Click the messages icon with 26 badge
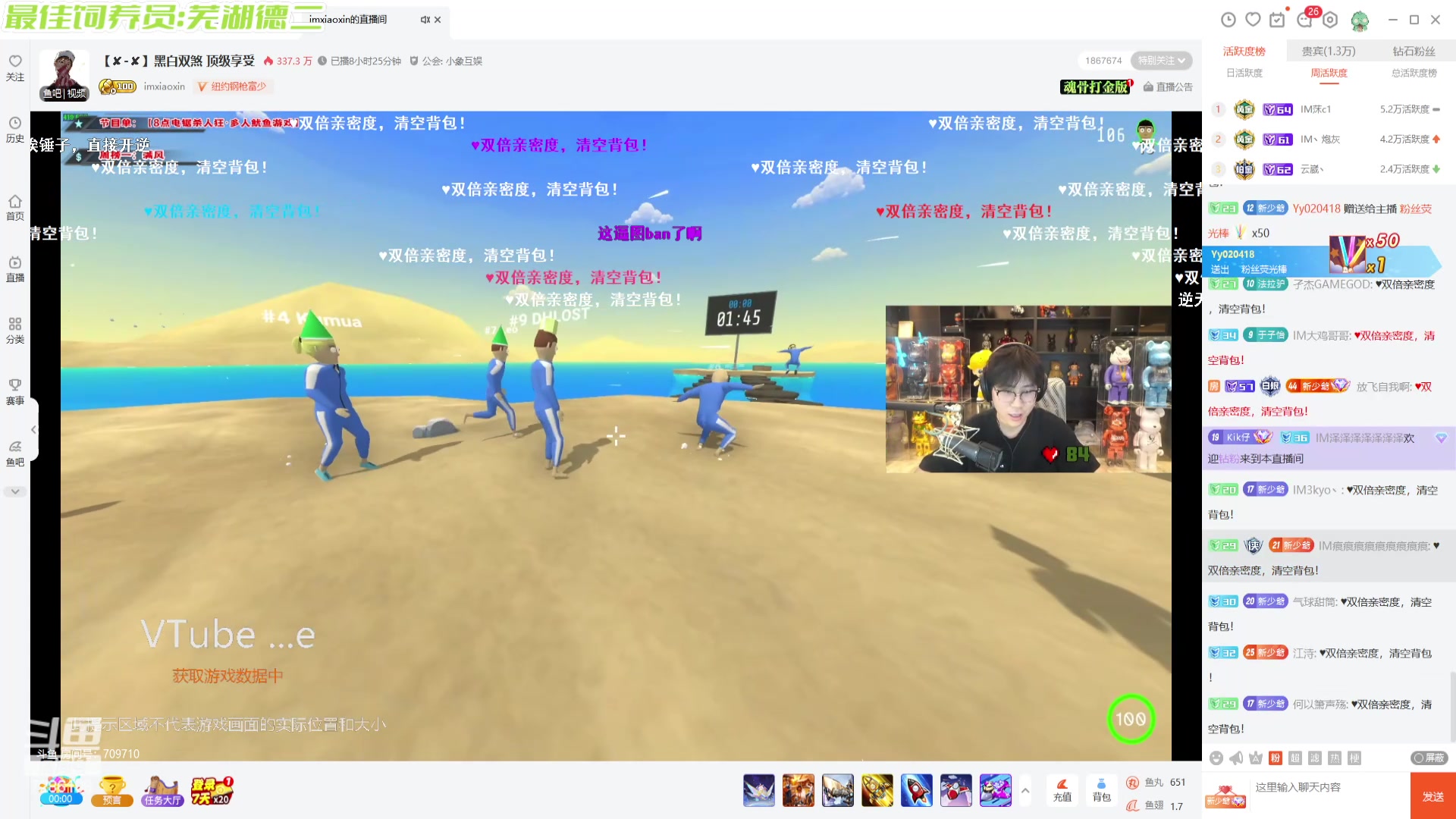Viewport: 1456px width, 819px height. tap(1305, 20)
